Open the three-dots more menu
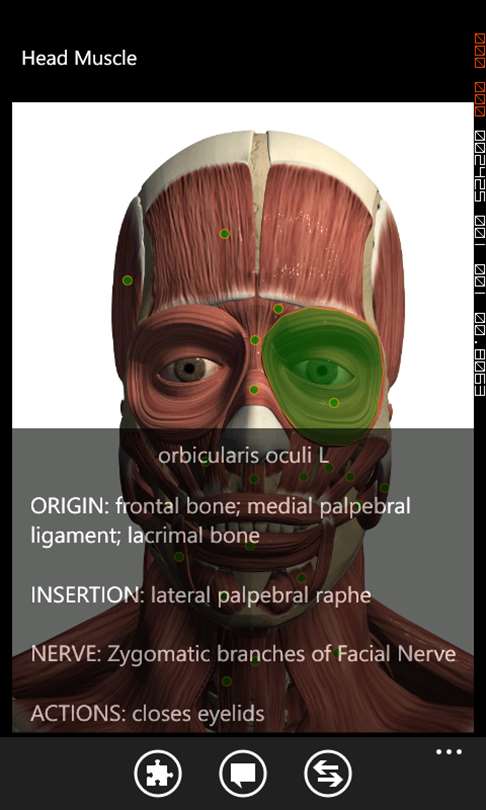The image size is (486, 810). [448, 752]
